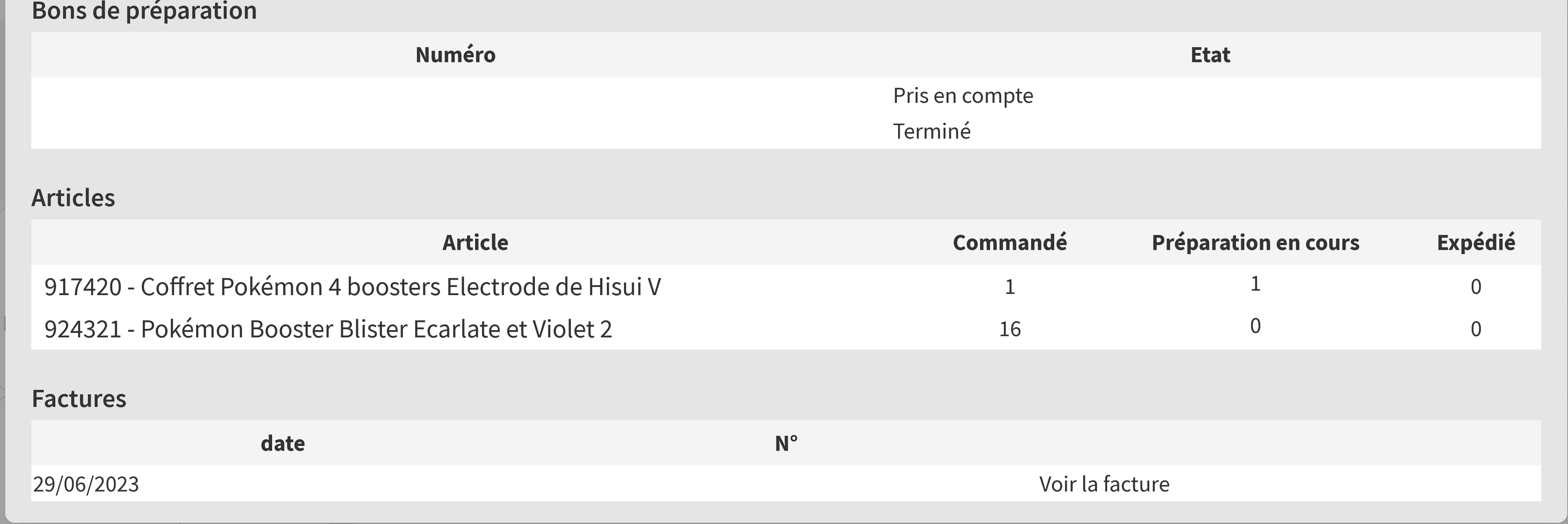The height and width of the screenshot is (524, 1568).
Task: Click the preparation count for Electrode coffret
Action: click(x=1255, y=284)
